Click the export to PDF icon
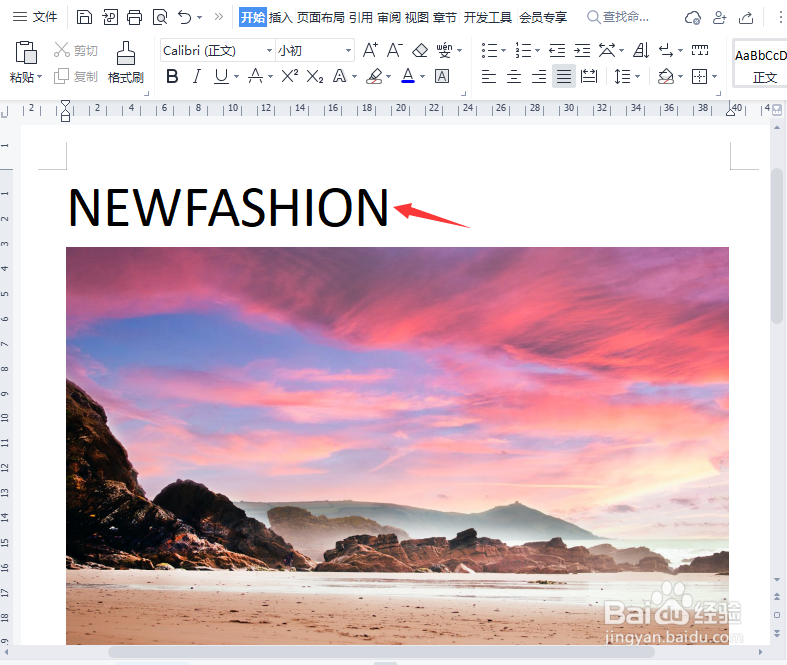The image size is (787, 665). click(109, 18)
